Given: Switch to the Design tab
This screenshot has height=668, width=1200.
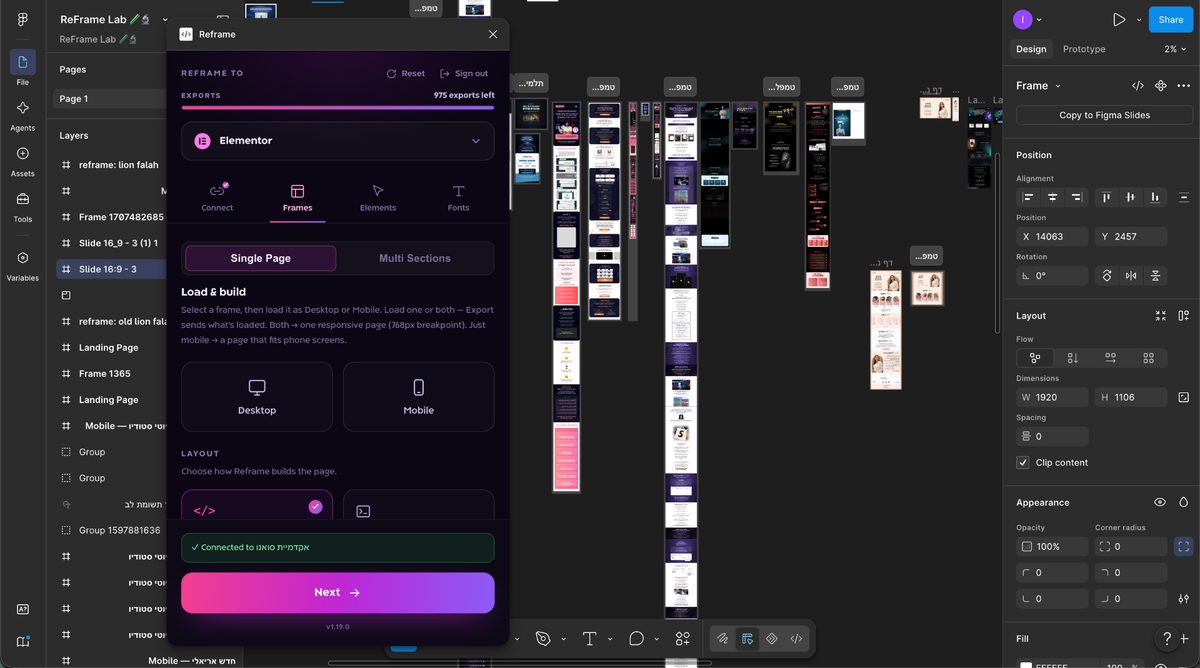Looking at the screenshot, I should pos(1031,49).
